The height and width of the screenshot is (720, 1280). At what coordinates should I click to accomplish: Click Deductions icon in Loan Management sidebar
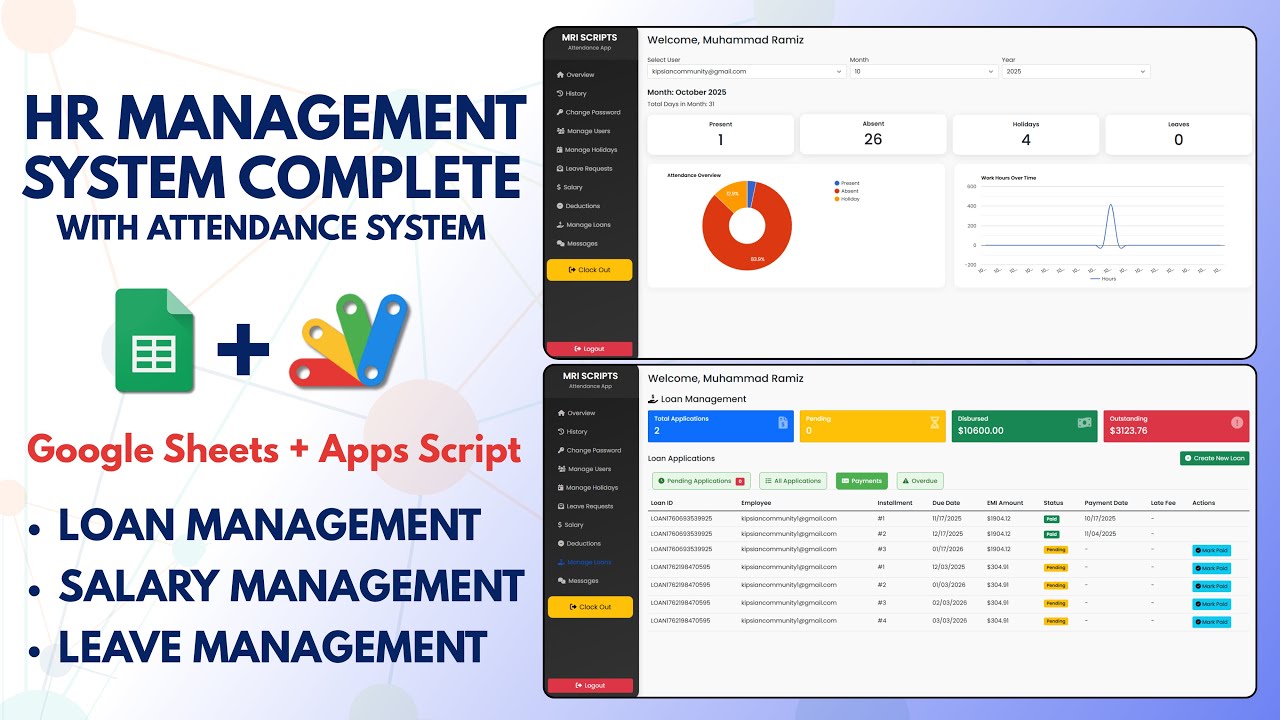click(x=561, y=543)
